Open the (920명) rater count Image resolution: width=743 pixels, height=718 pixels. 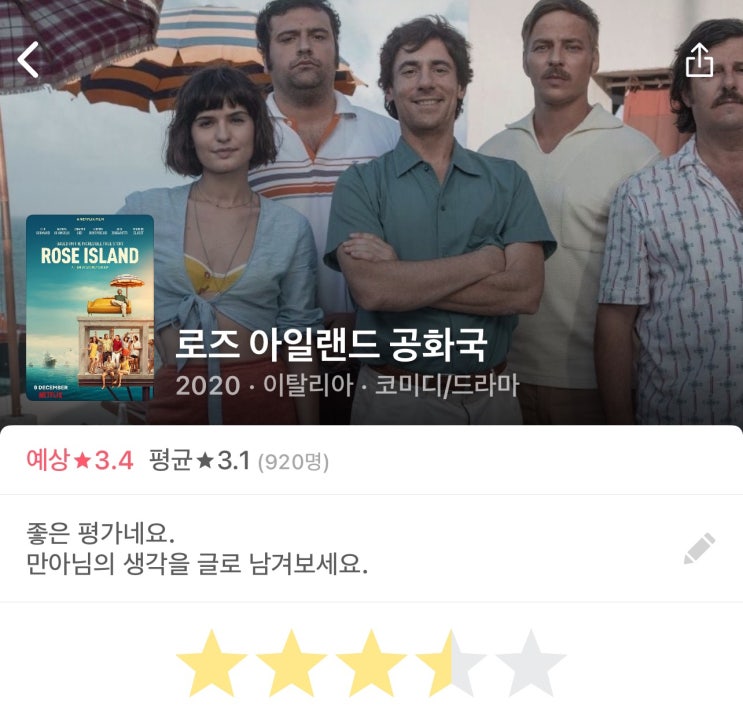pyautogui.click(x=293, y=462)
